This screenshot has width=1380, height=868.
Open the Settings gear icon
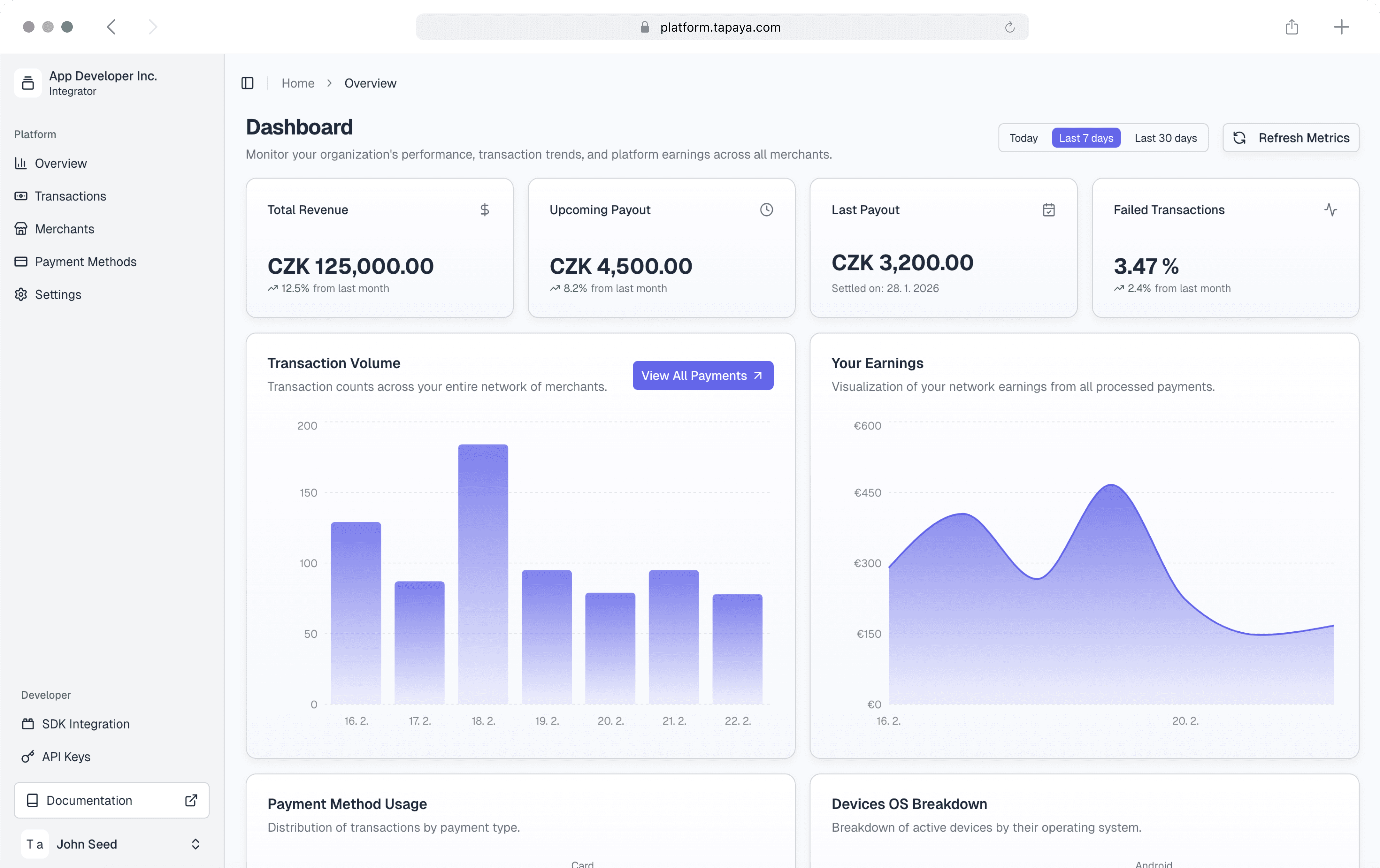point(21,294)
